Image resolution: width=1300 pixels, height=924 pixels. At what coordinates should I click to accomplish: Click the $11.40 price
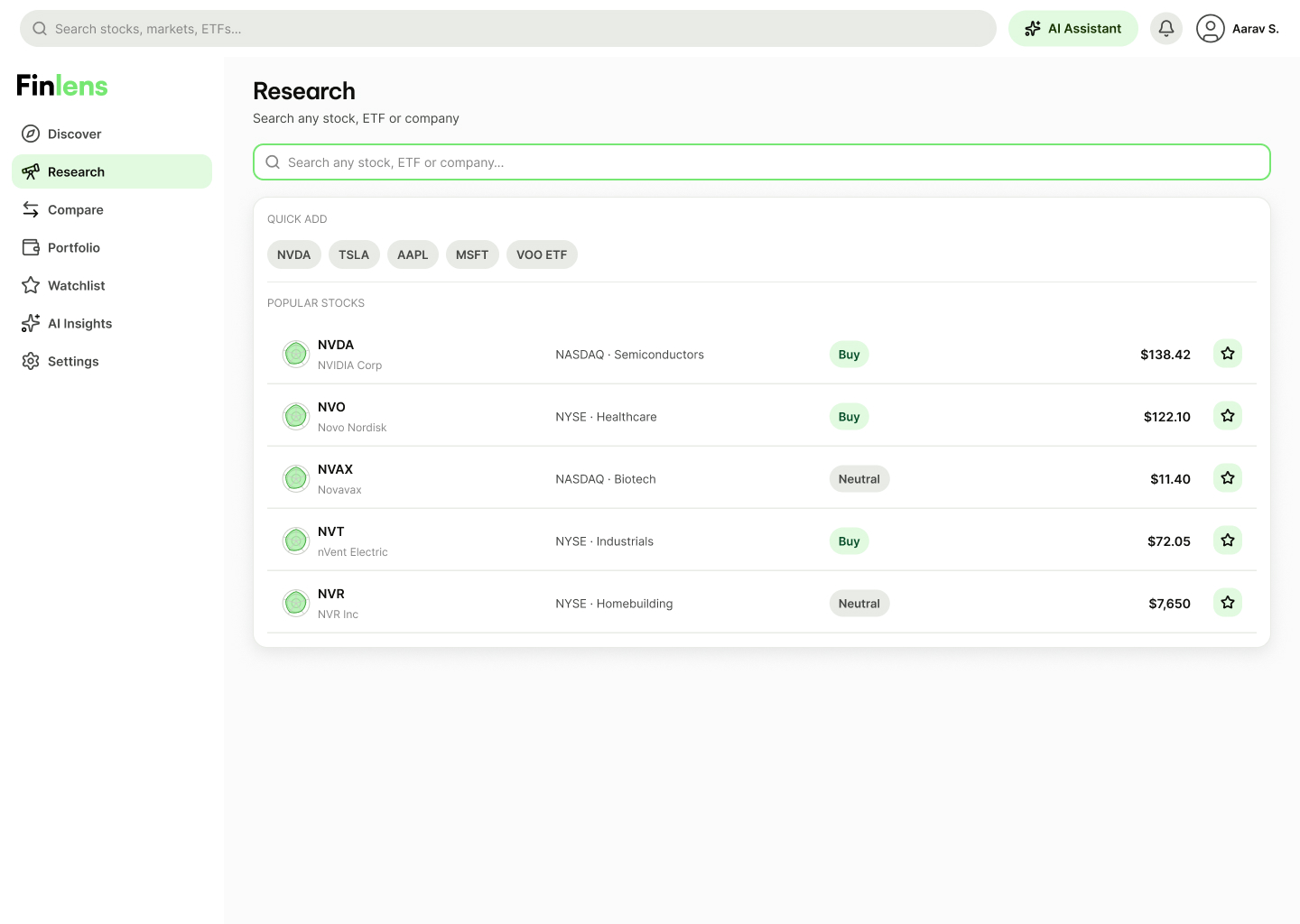point(1171,479)
